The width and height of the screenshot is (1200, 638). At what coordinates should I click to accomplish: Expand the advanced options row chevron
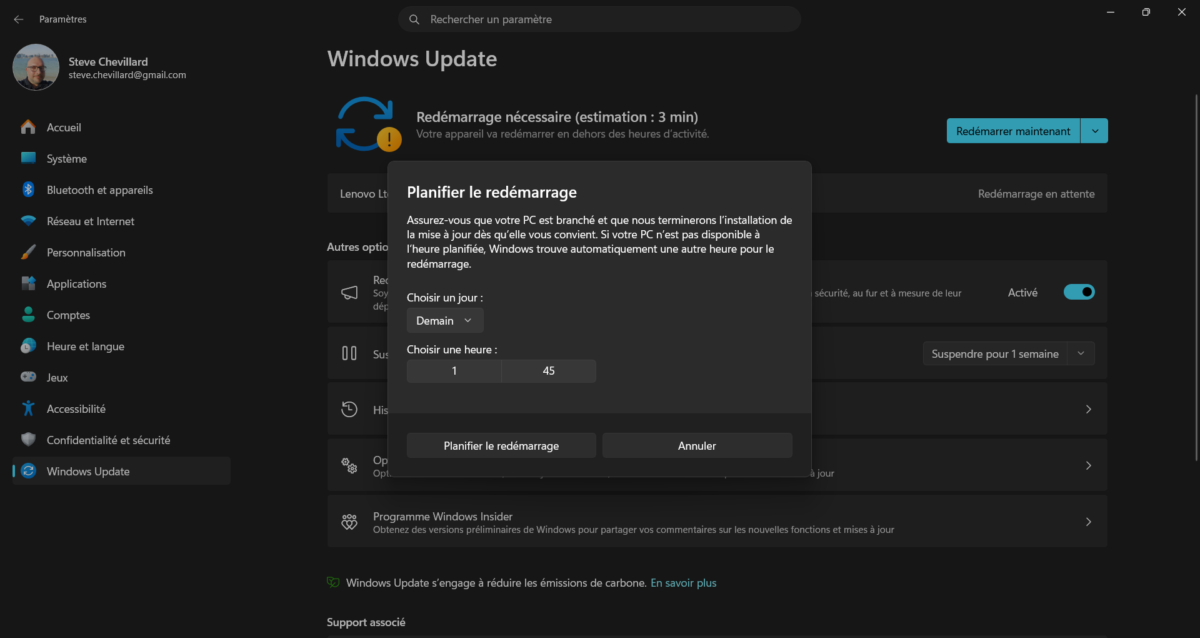coord(1088,465)
